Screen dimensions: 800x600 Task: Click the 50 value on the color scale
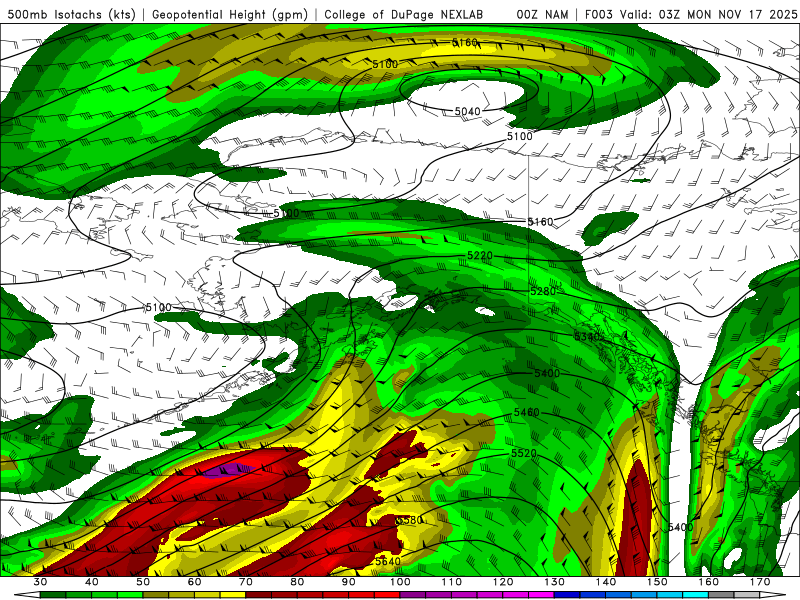coord(143,582)
